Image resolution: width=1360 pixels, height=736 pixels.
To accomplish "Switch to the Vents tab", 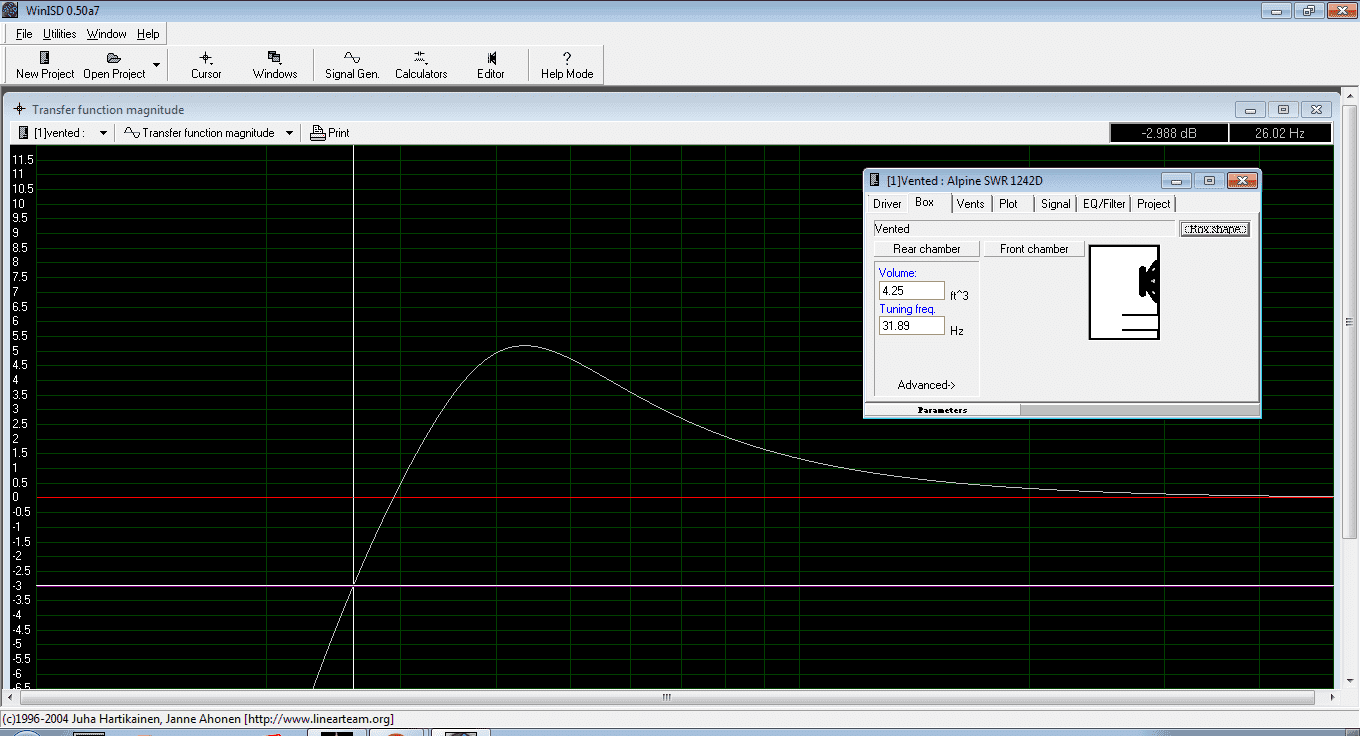I will click(x=970, y=204).
